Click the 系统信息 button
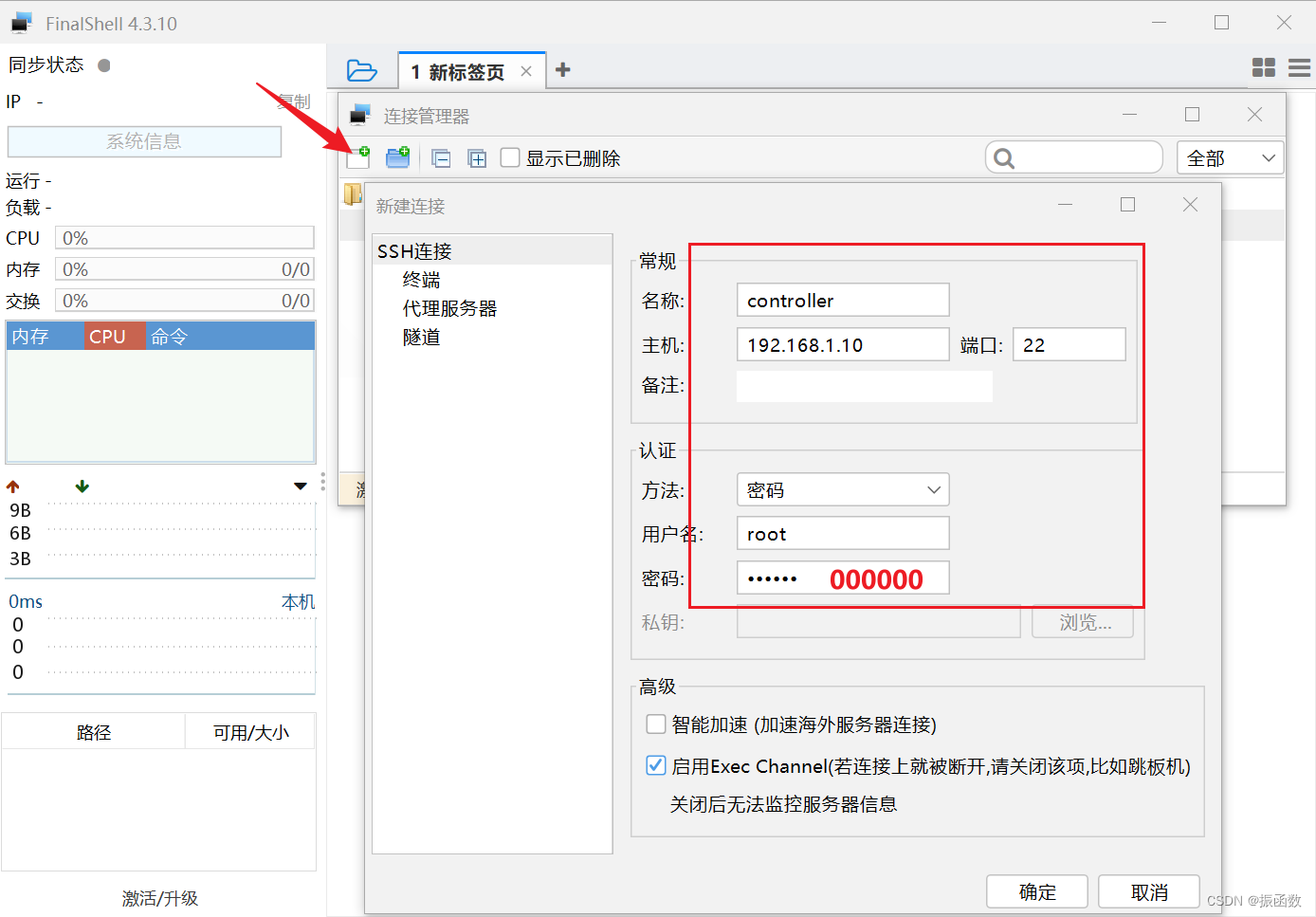 coord(144,141)
